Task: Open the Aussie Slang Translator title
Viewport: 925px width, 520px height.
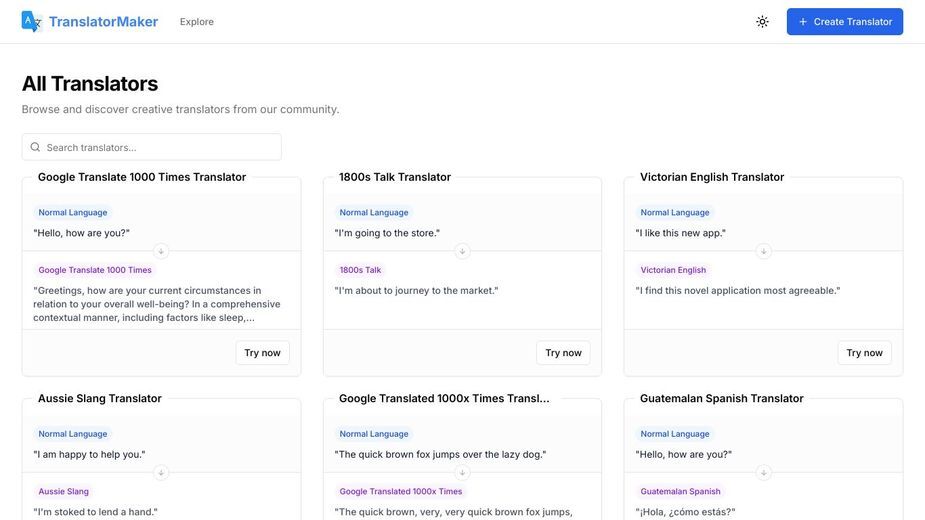Action: 100,398
